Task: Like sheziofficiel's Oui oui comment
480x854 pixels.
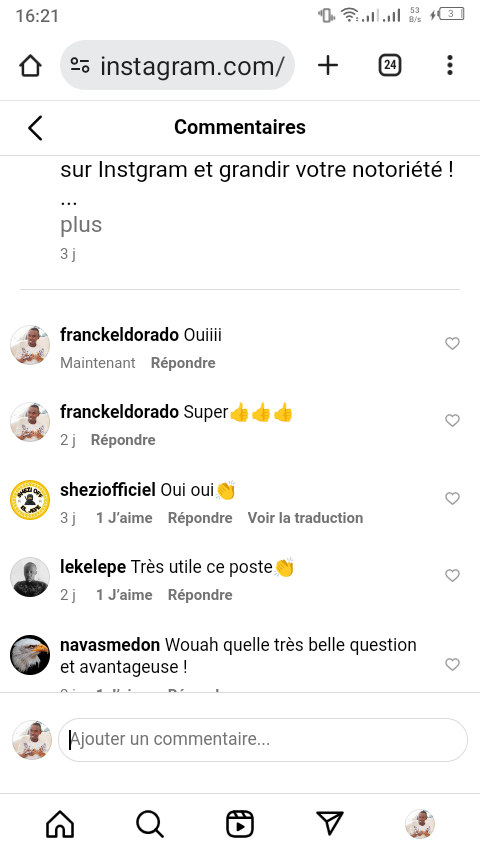Action: pyautogui.click(x=452, y=498)
